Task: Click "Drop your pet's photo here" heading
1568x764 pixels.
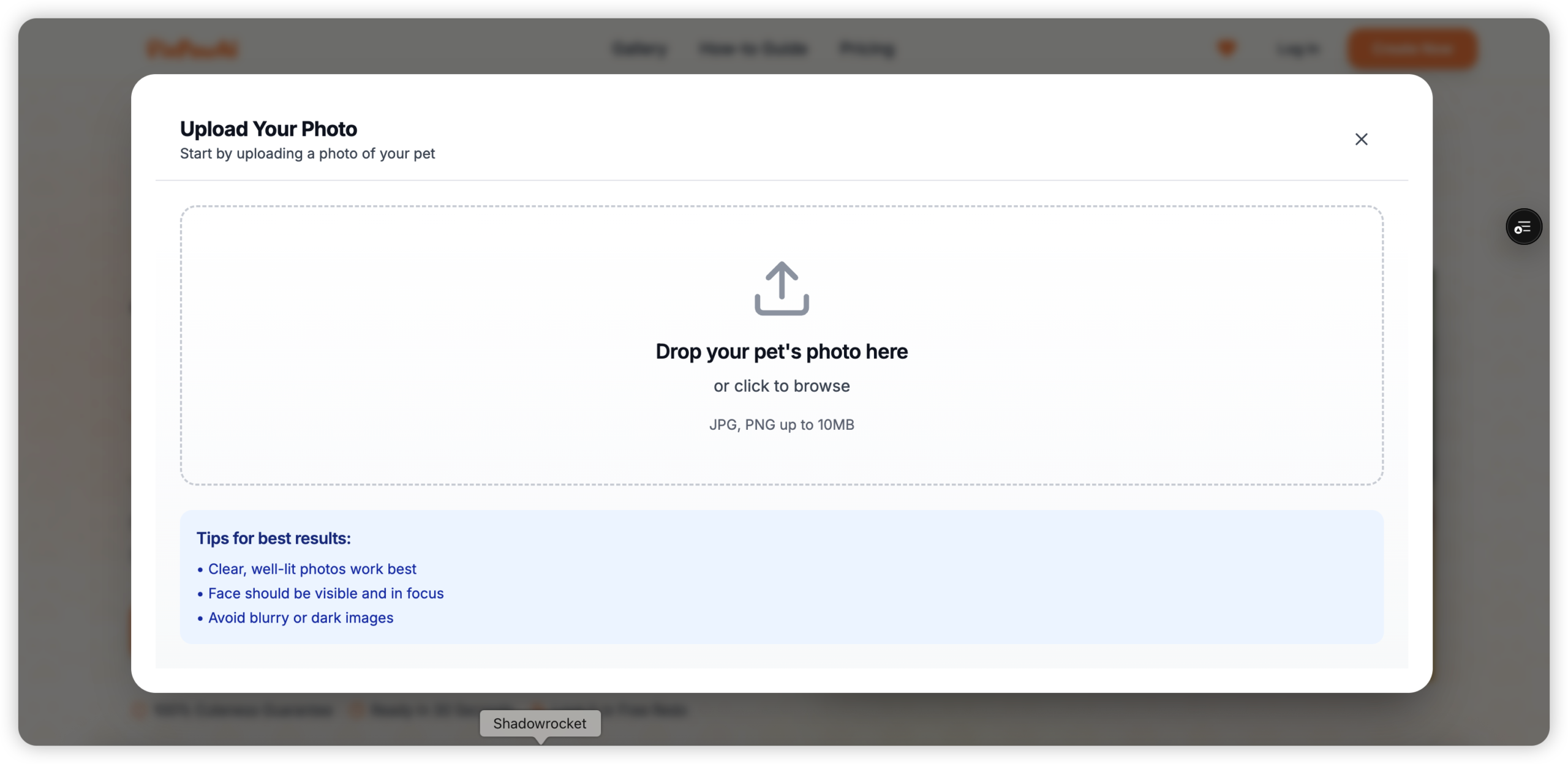Action: coord(782,351)
